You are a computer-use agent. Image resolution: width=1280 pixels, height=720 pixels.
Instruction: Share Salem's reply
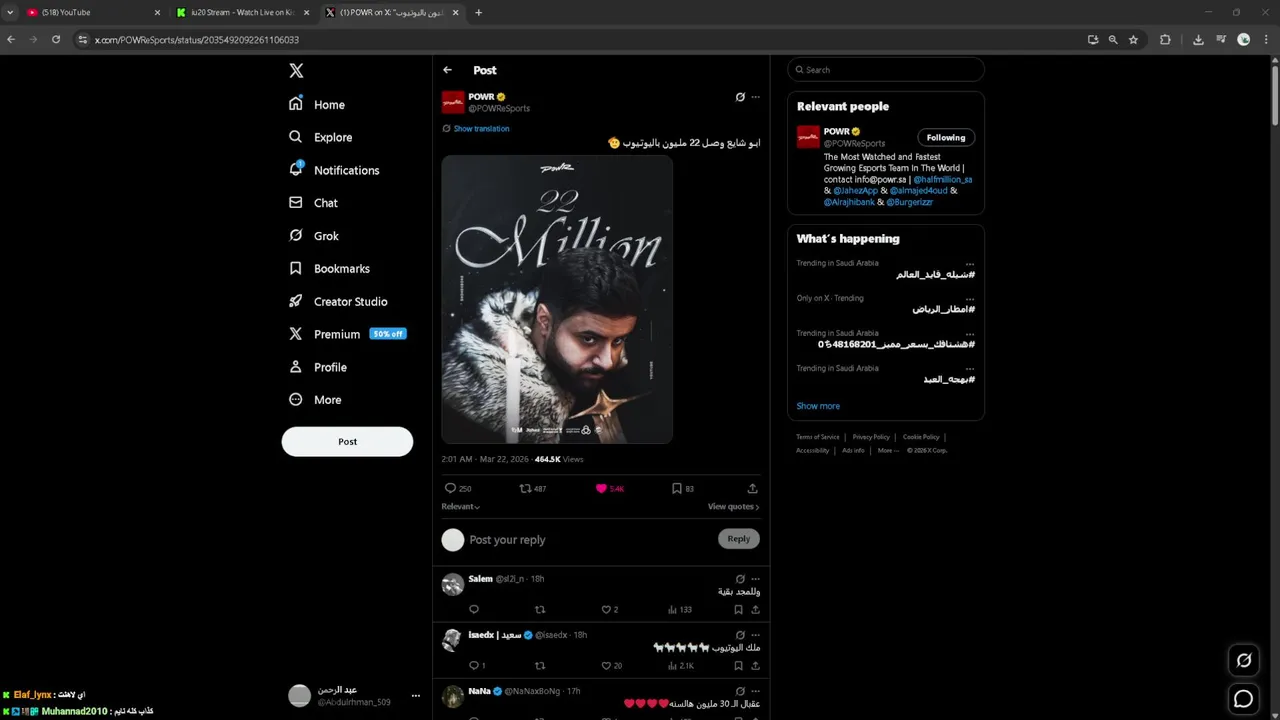pos(755,609)
